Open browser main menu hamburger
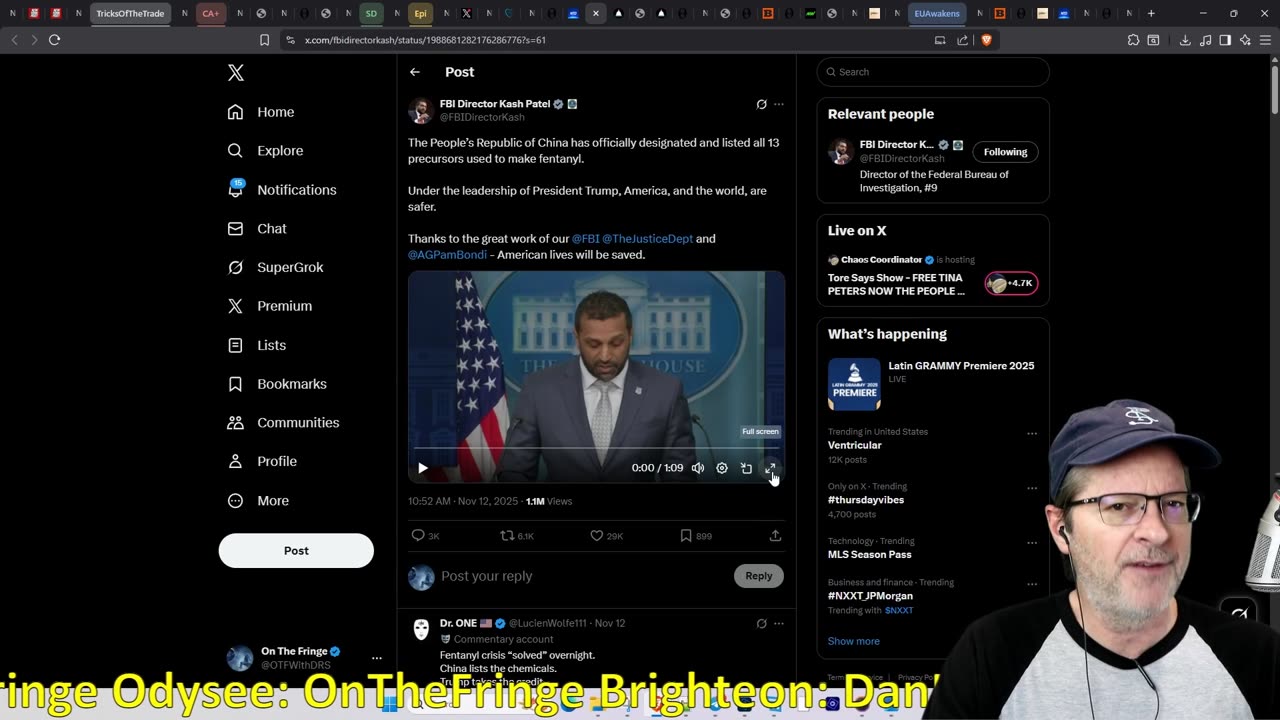The width and height of the screenshot is (1280, 720). point(1264,40)
